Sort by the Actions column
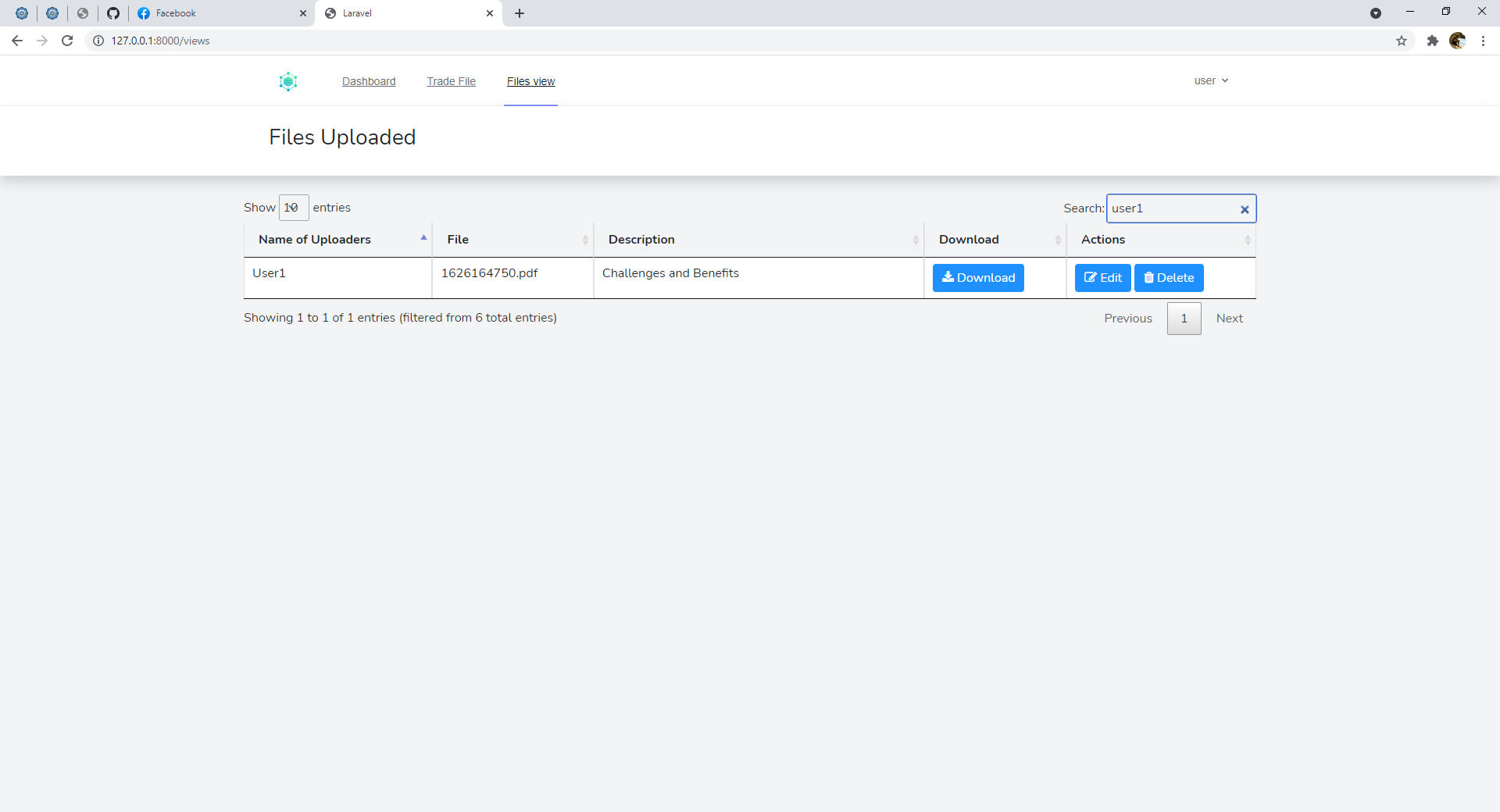The width and height of the screenshot is (1500, 812). tap(1161, 240)
